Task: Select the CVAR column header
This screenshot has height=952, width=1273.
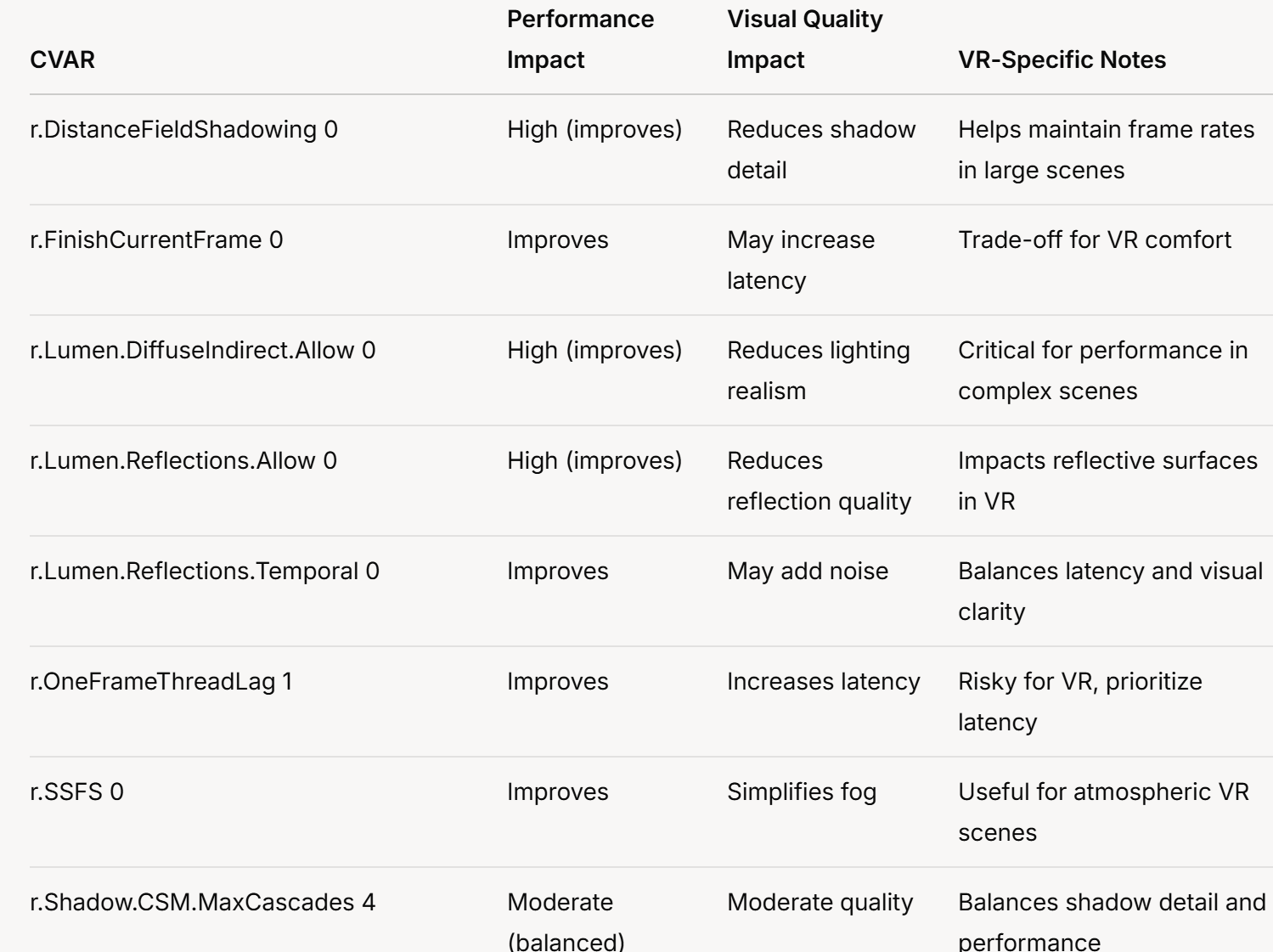Action: tap(62, 60)
